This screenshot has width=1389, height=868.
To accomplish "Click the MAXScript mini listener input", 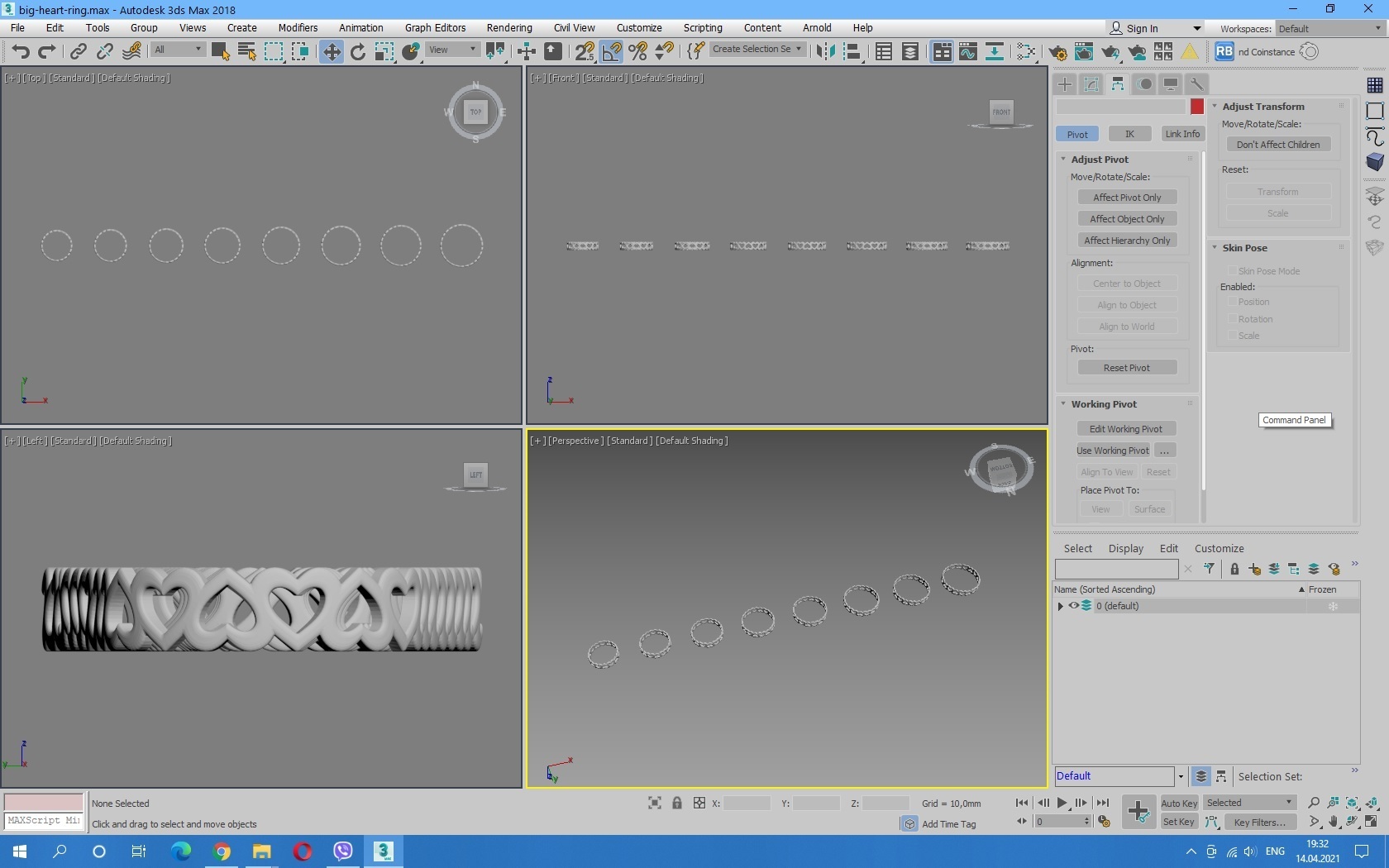I will click(x=44, y=821).
